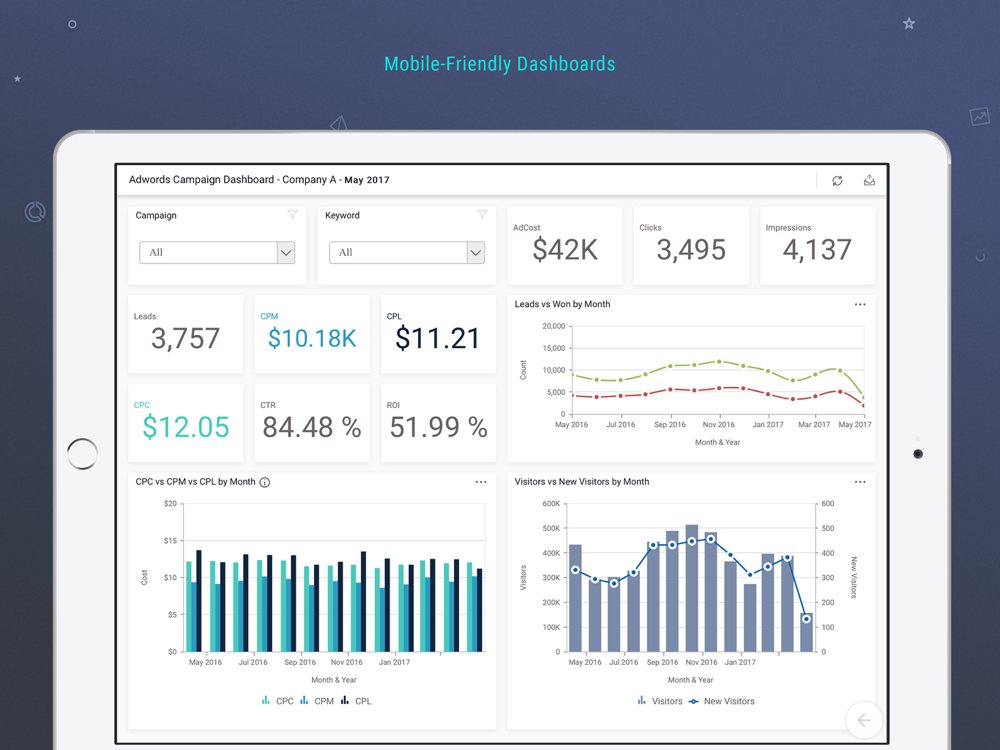
Task: Click the CPM $10.18K value
Action: point(312,339)
